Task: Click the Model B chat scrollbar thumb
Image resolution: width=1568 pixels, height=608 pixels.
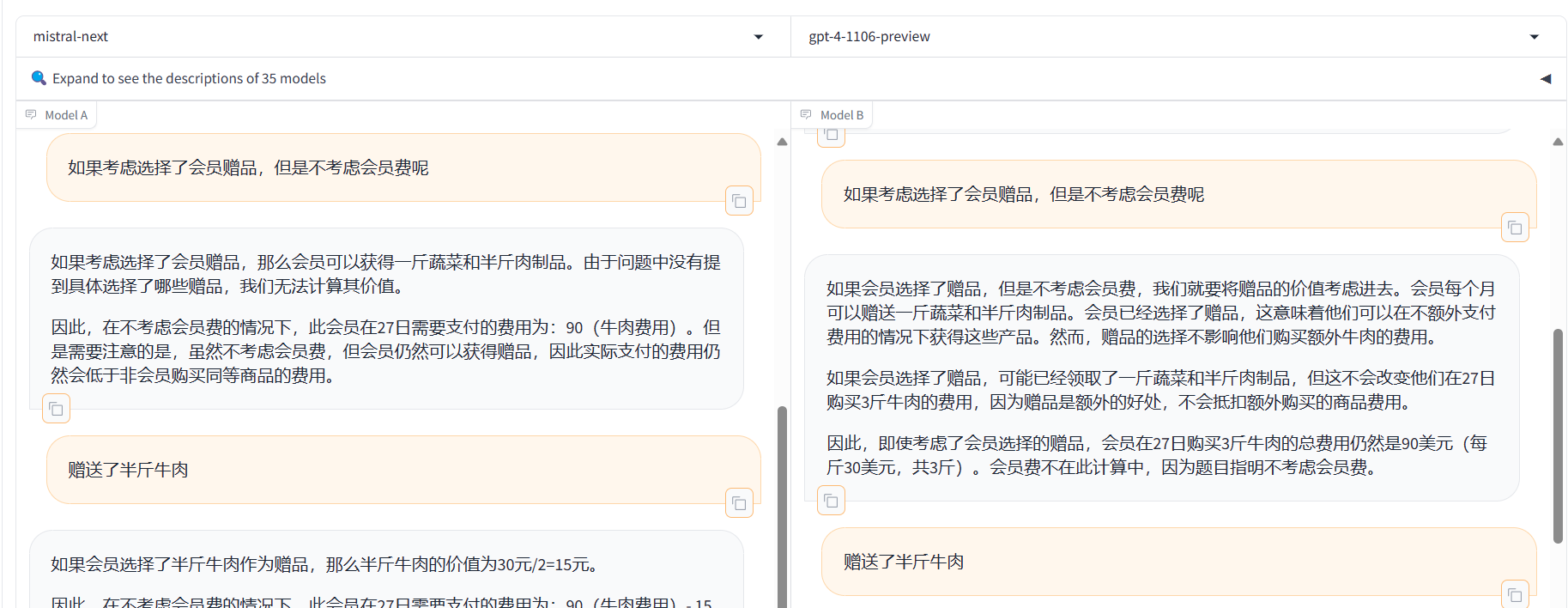Action: click(x=1558, y=435)
